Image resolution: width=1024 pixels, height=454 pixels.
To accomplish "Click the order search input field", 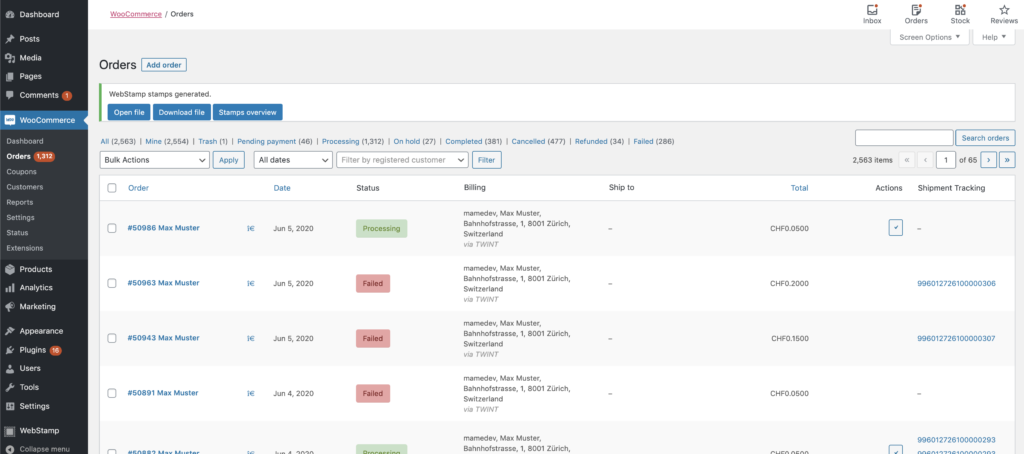I will [x=904, y=138].
